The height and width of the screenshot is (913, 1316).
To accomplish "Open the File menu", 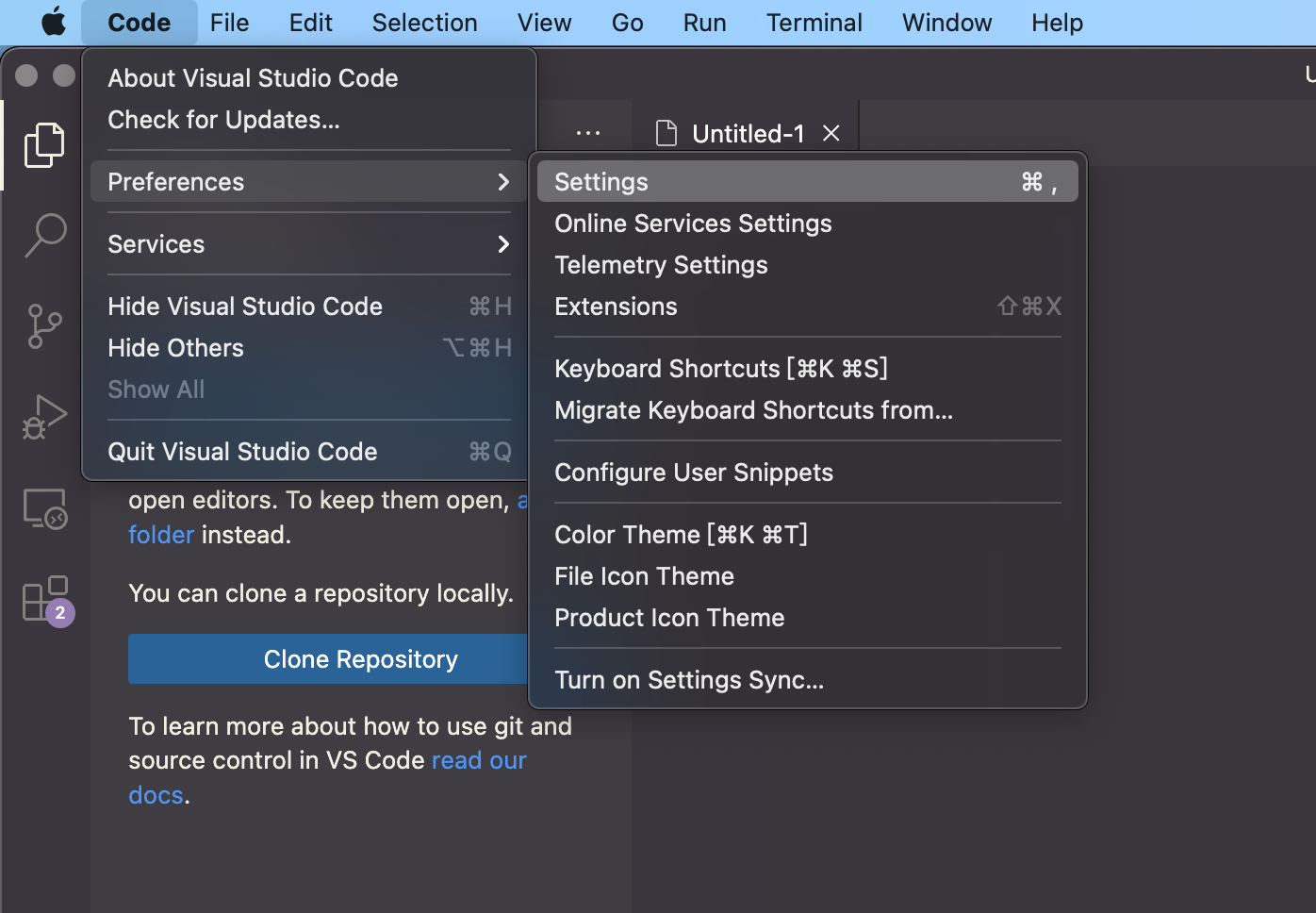I will pos(230,23).
